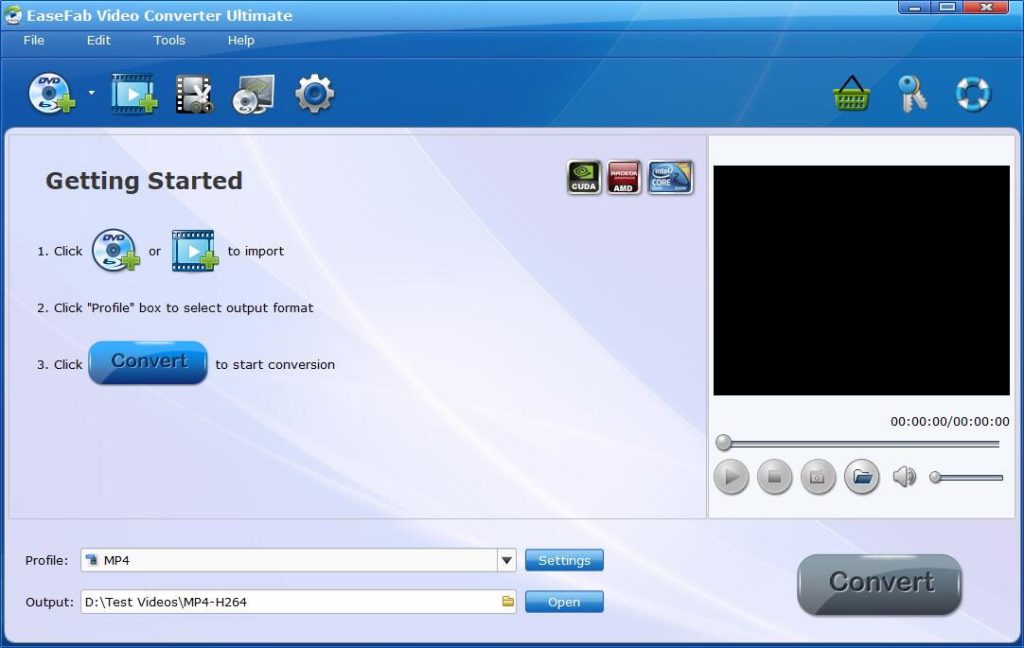Click the AMD Radeon acceleration badge

pyautogui.click(x=624, y=177)
